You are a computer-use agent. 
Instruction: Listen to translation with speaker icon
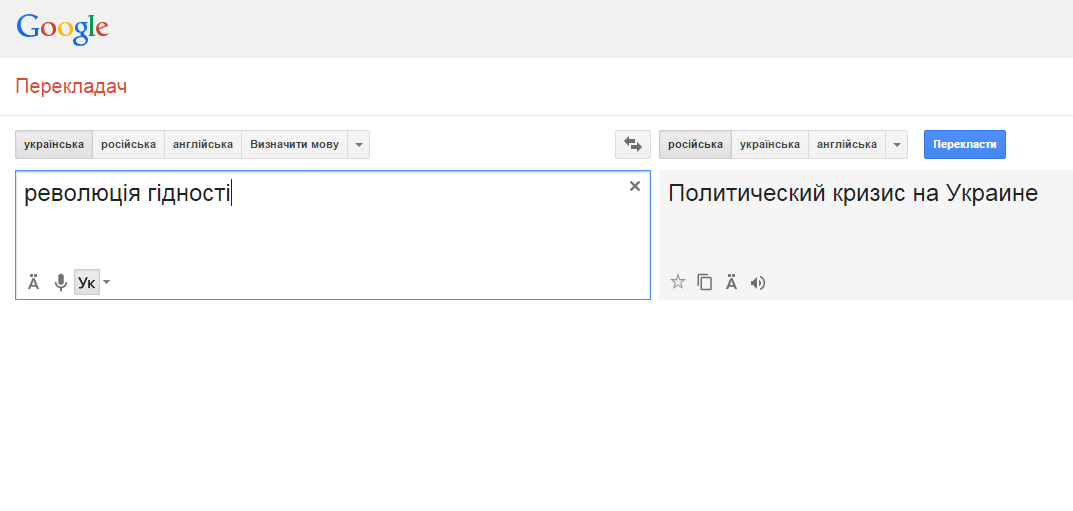click(758, 283)
